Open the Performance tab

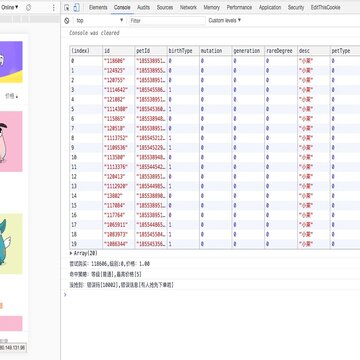pos(239,7)
